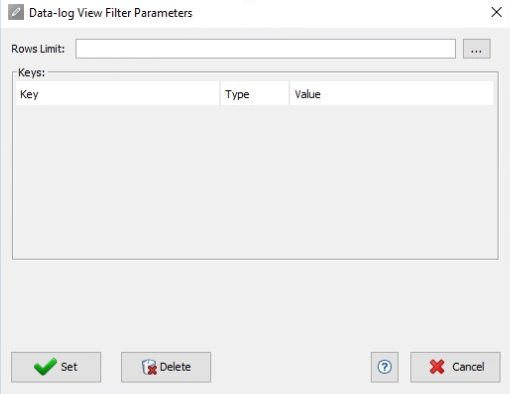Click the pencil icon in the title bar
Viewport: 510px width, 394px height.
[16, 13]
